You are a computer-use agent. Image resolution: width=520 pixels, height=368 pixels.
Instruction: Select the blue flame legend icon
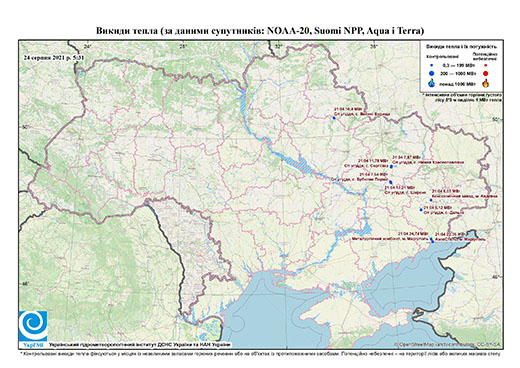(432, 83)
